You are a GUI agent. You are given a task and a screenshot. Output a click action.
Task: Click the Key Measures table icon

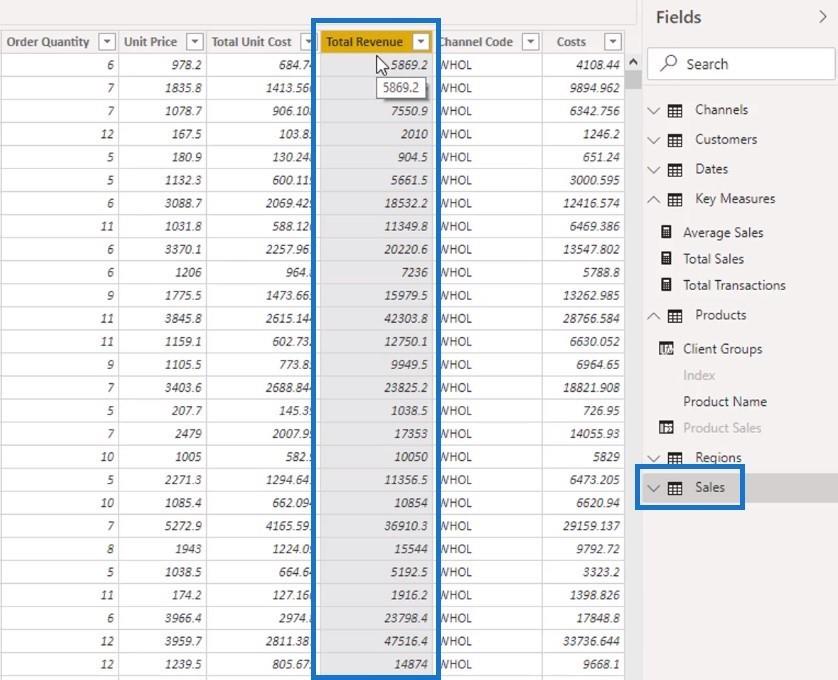pos(675,199)
